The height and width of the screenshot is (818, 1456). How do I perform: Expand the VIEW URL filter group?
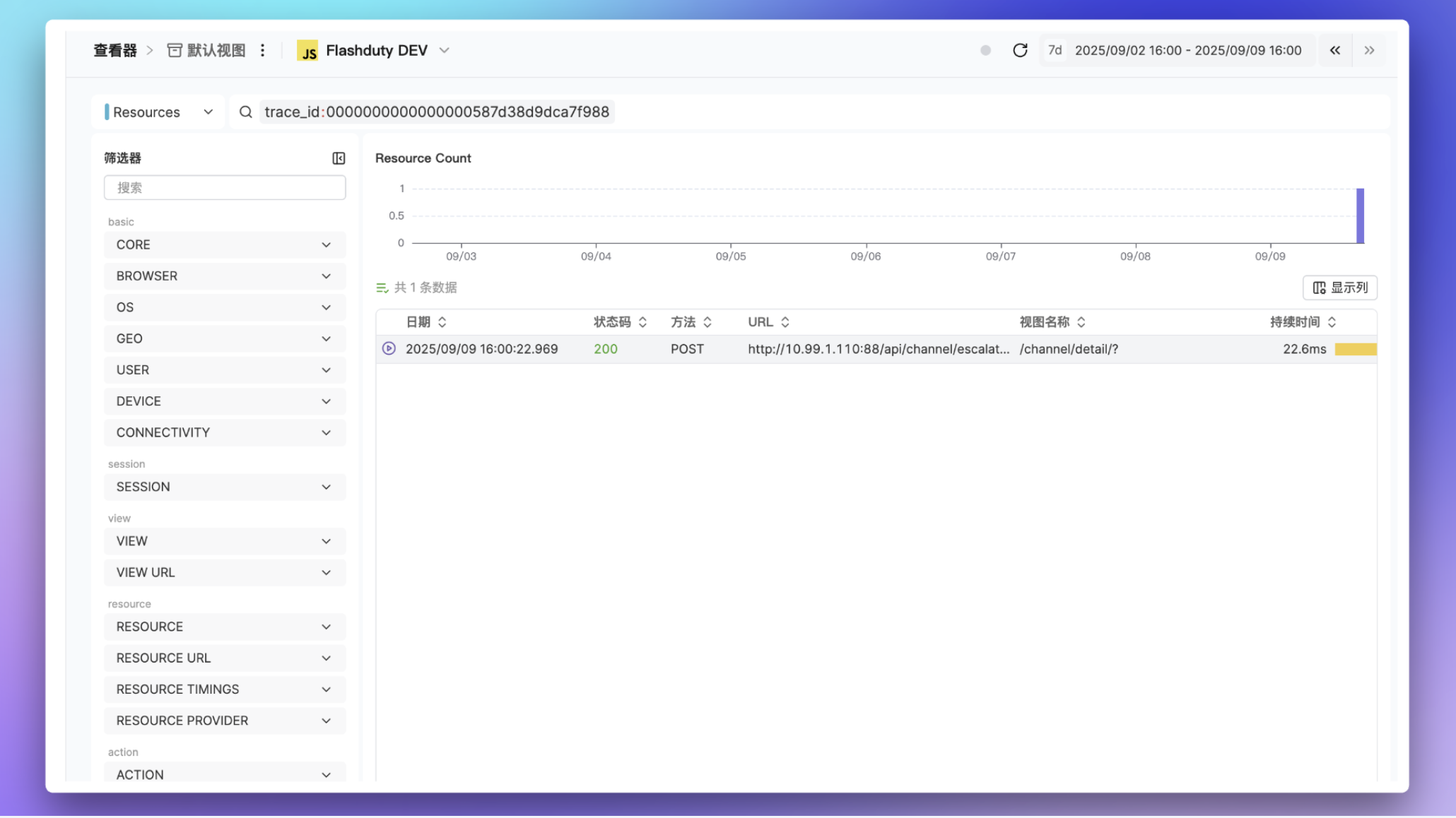tap(225, 572)
